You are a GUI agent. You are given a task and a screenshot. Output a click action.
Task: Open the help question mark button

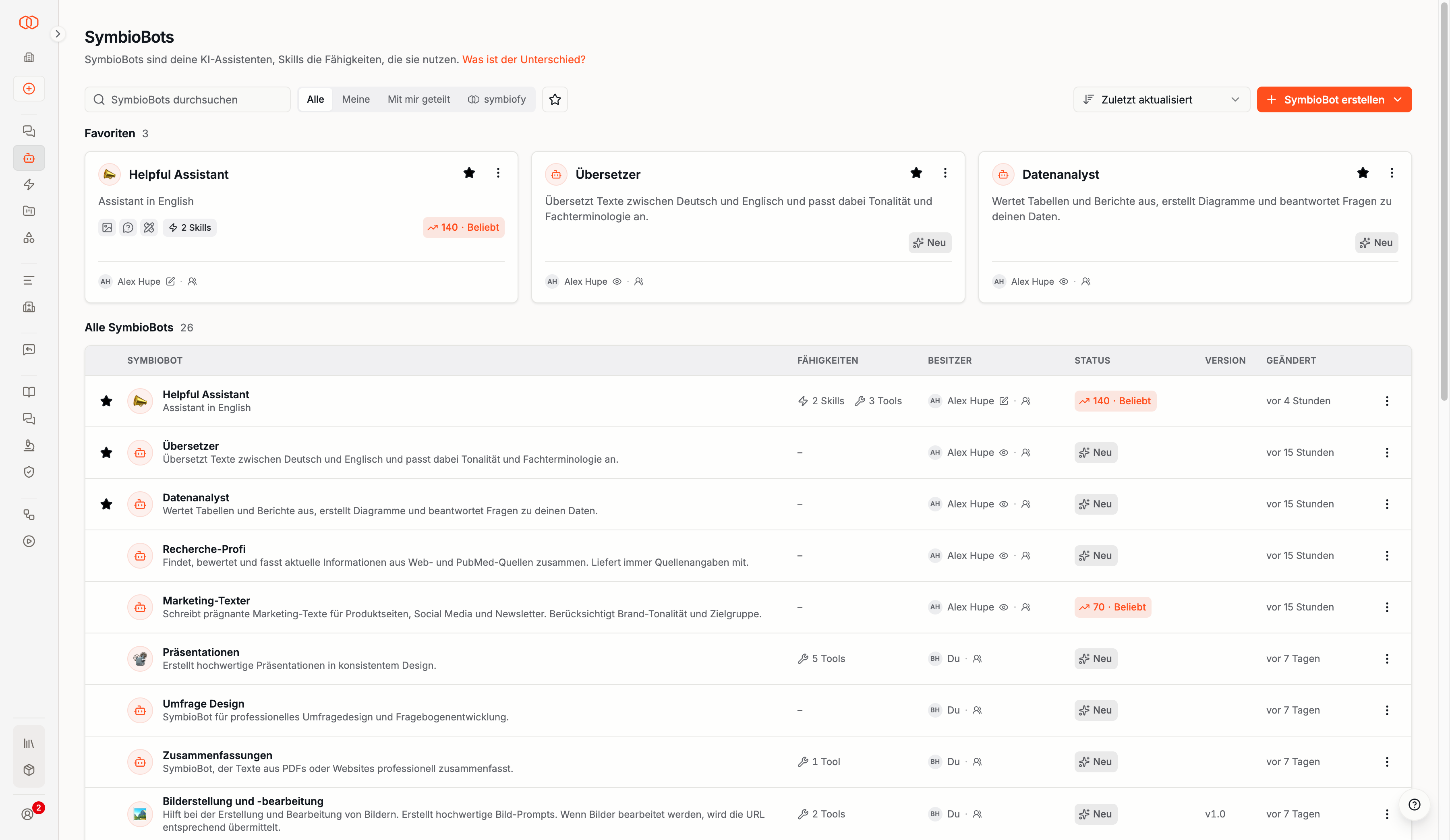click(1414, 804)
